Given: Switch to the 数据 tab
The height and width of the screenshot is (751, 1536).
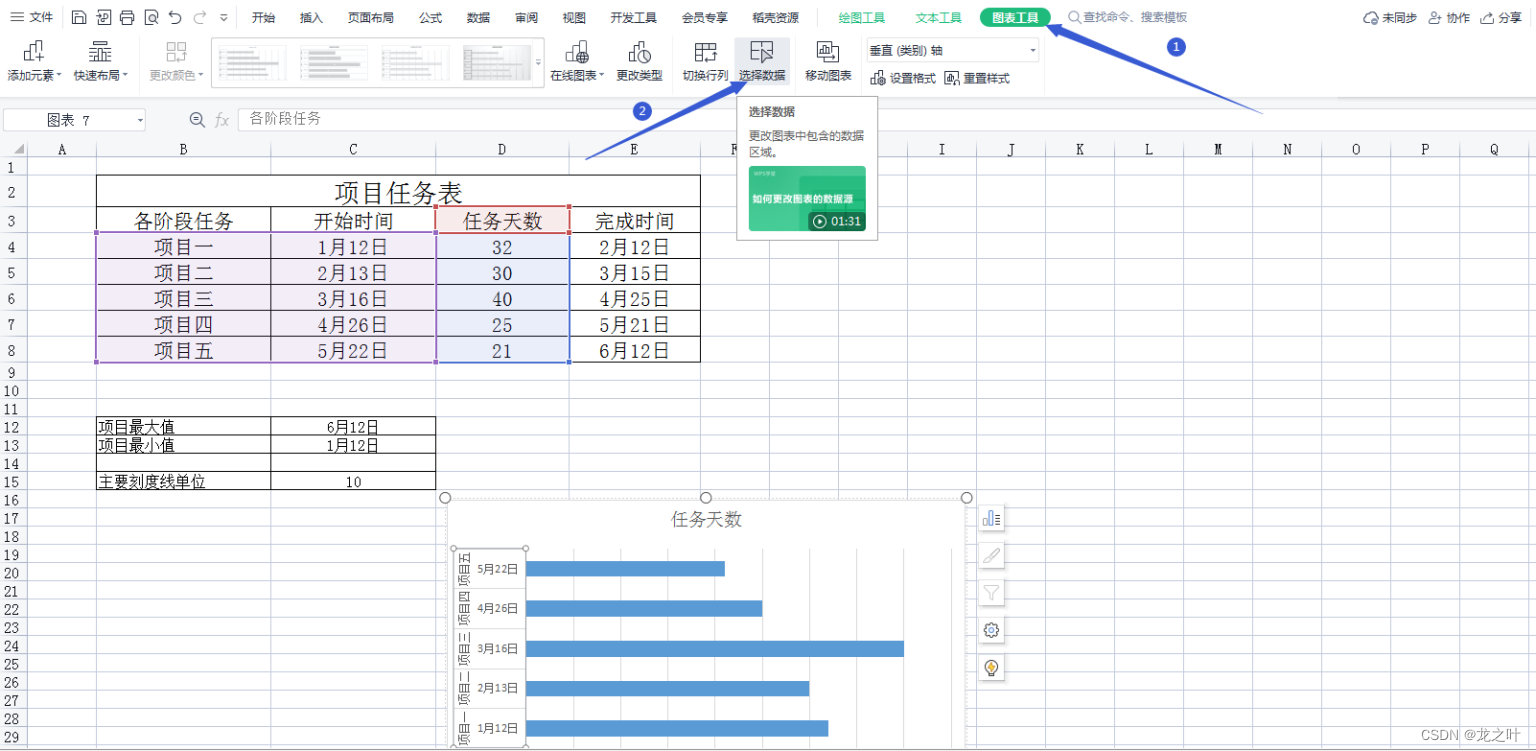Looking at the screenshot, I should (x=478, y=18).
